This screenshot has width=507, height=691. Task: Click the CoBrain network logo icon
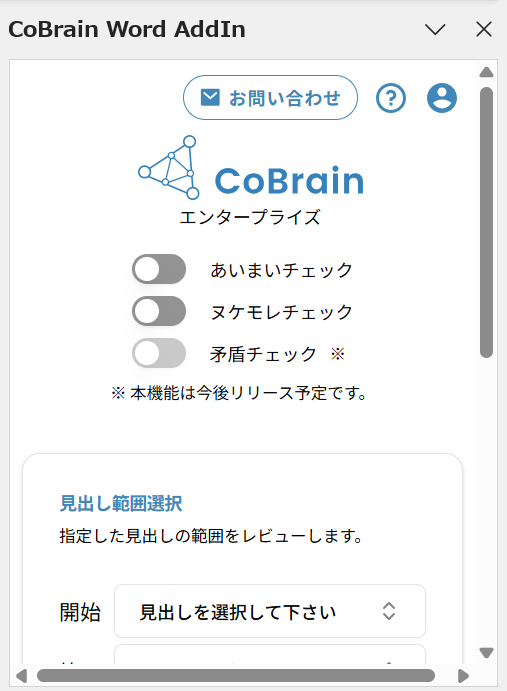[x=169, y=167]
